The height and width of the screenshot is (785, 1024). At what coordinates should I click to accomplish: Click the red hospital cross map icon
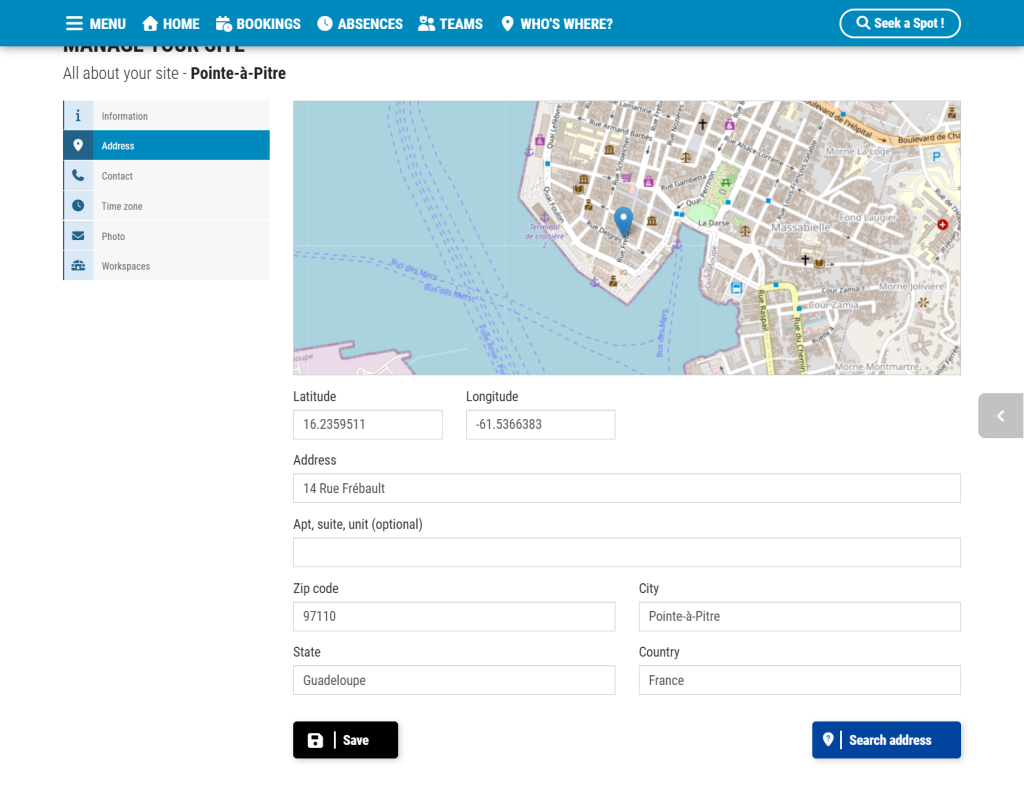click(942, 225)
